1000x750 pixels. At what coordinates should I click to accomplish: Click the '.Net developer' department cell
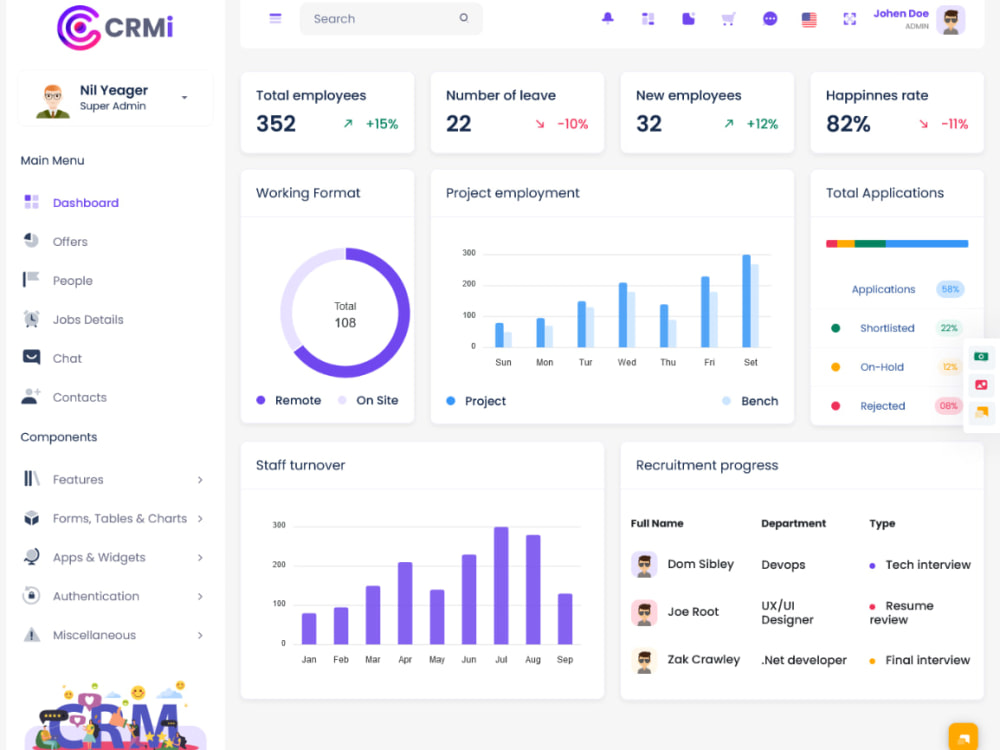point(804,660)
